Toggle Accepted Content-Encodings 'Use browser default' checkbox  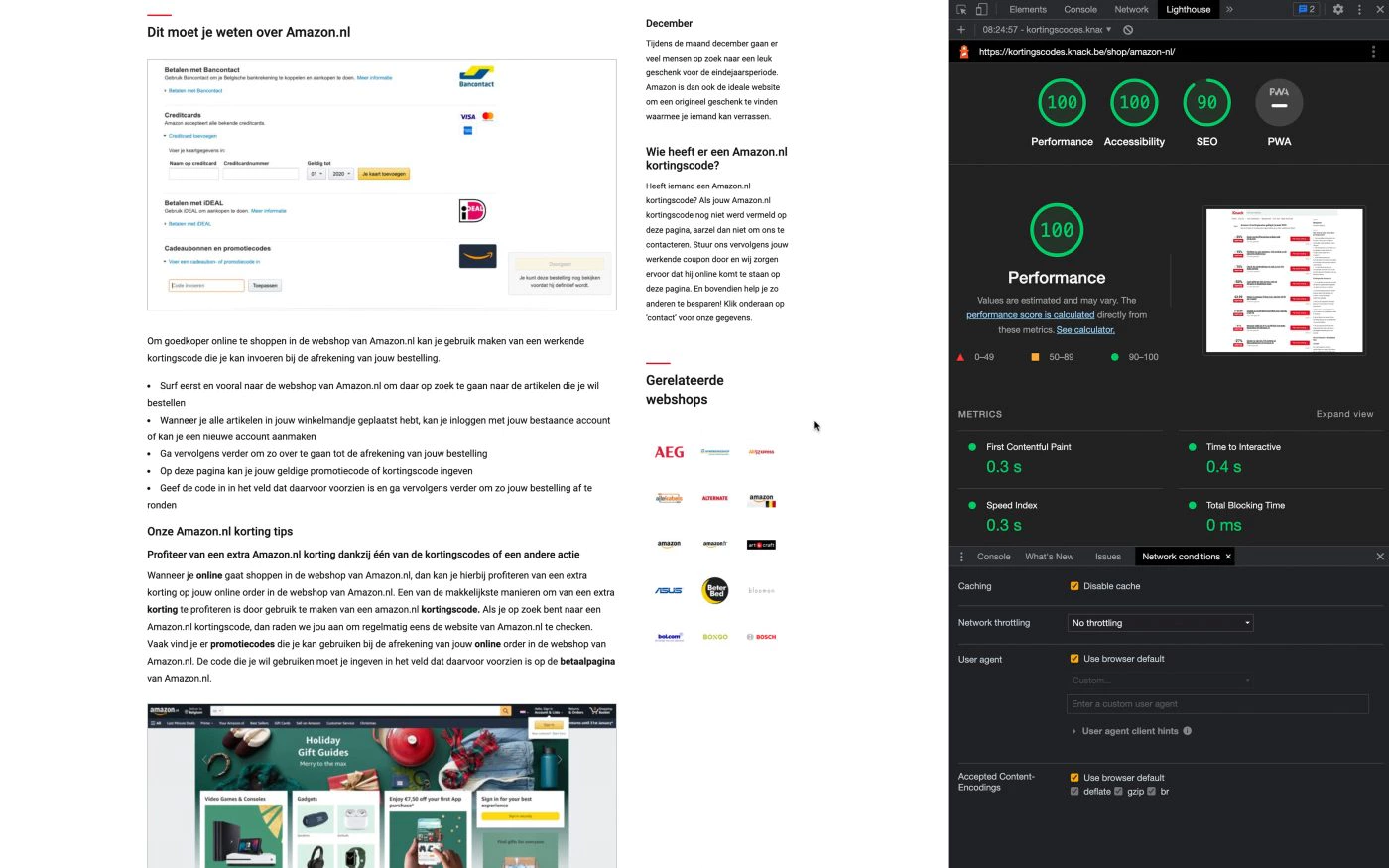coord(1074,778)
